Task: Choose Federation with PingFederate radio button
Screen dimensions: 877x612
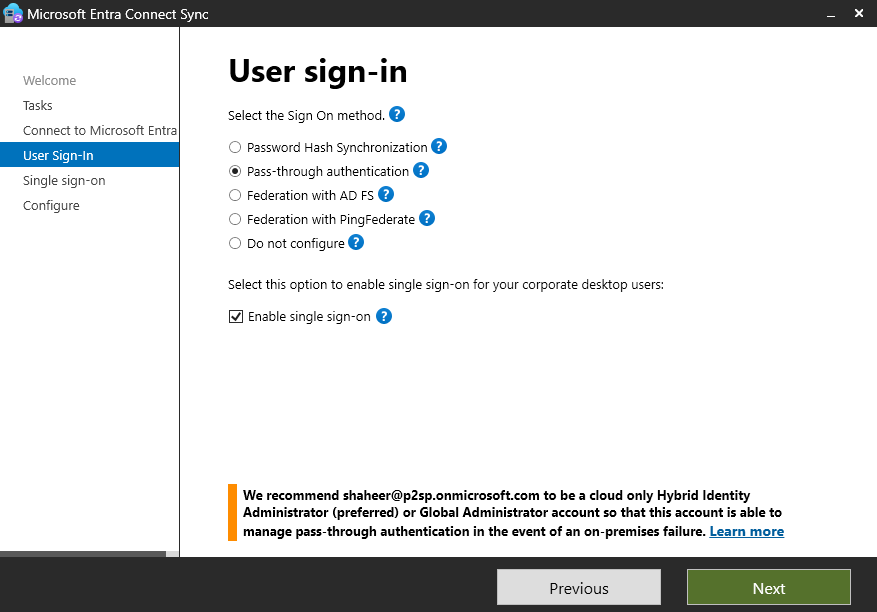Action: (235, 219)
